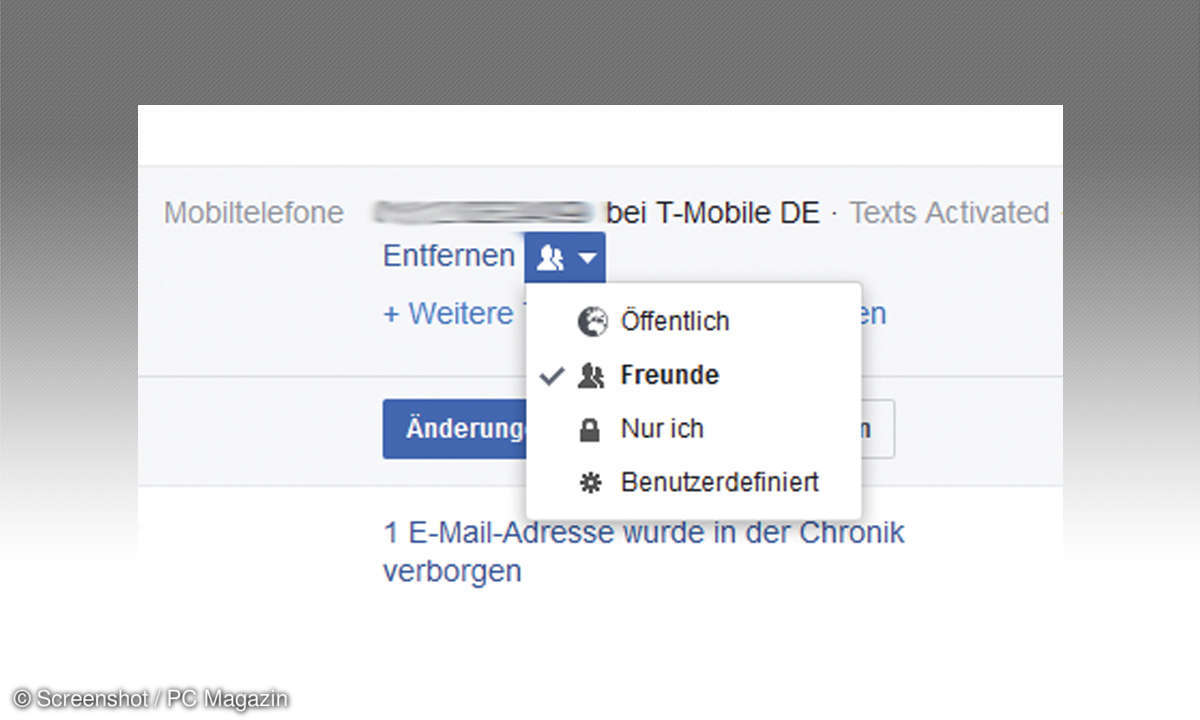Image resolution: width=1200 pixels, height=720 pixels.
Task: Click the globe icon next to Öffentlich
Action: [x=592, y=322]
